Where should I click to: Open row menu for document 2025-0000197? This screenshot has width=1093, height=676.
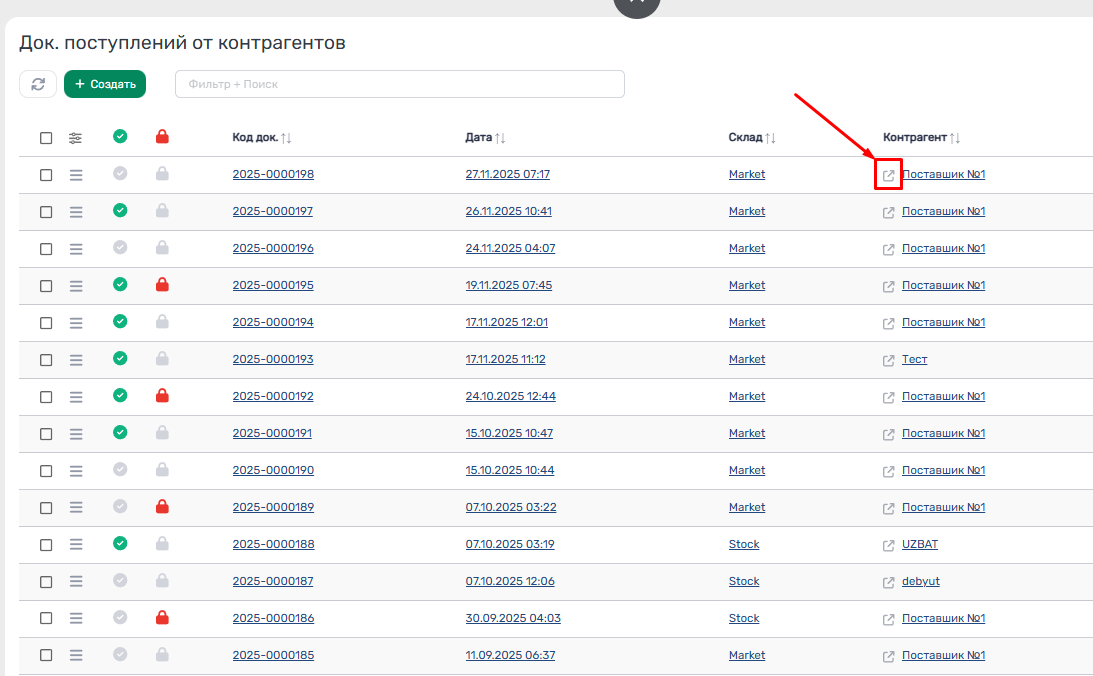click(76, 211)
